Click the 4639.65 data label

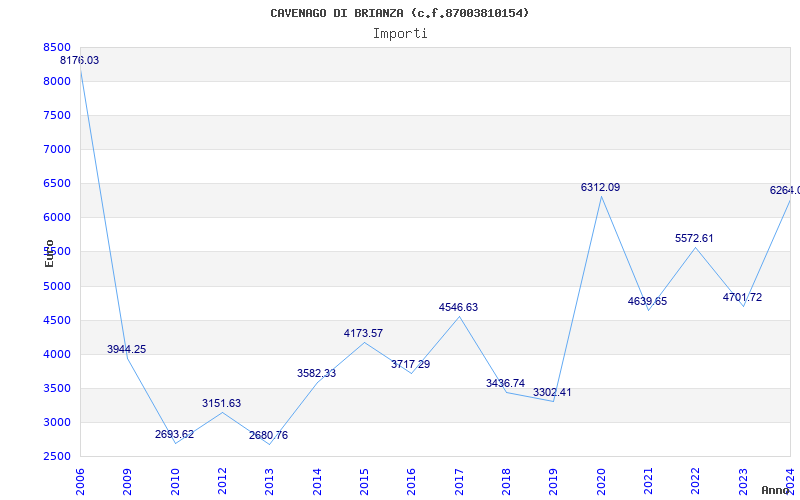click(647, 301)
